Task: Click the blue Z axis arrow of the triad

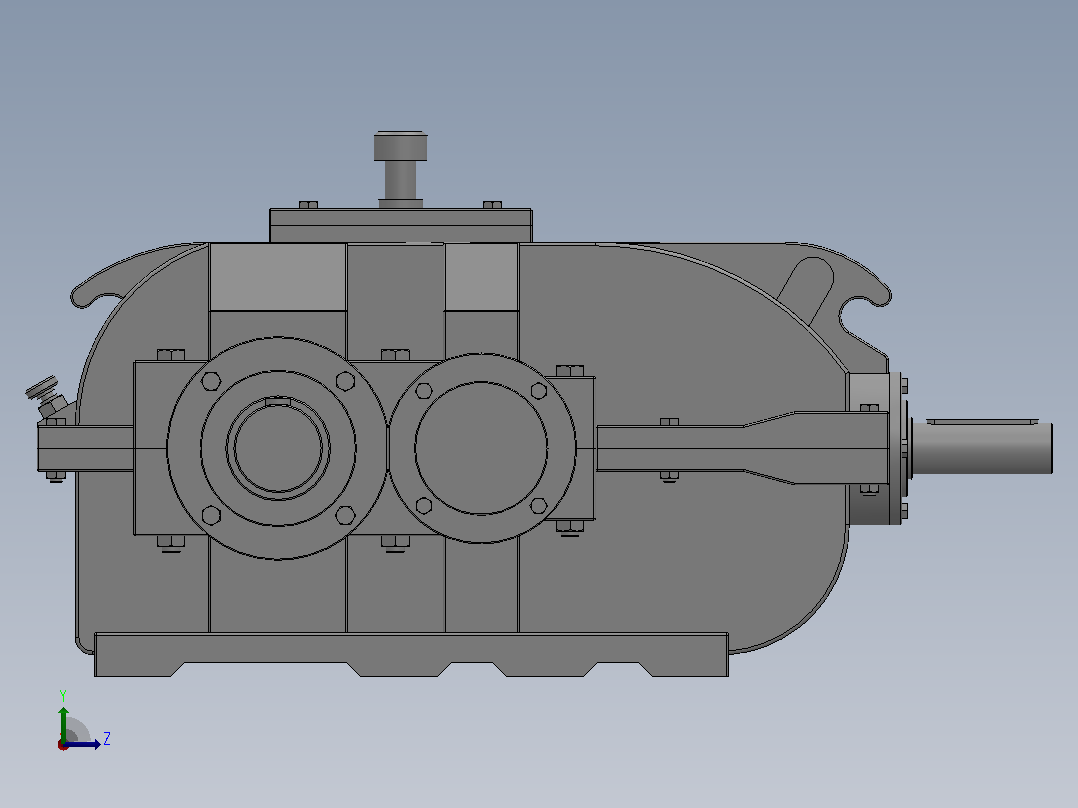Action: click(83, 744)
